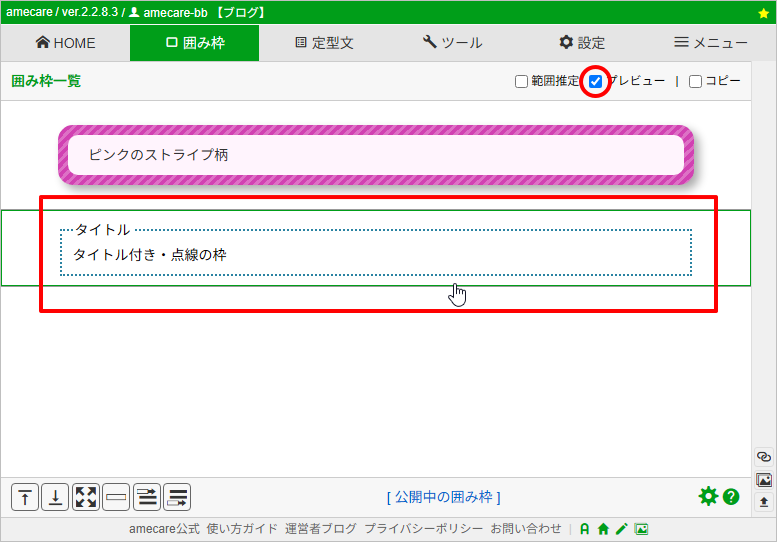This screenshot has height=542, width=777.
Task: Click the green pencil icon in footer
Action: click(621, 529)
